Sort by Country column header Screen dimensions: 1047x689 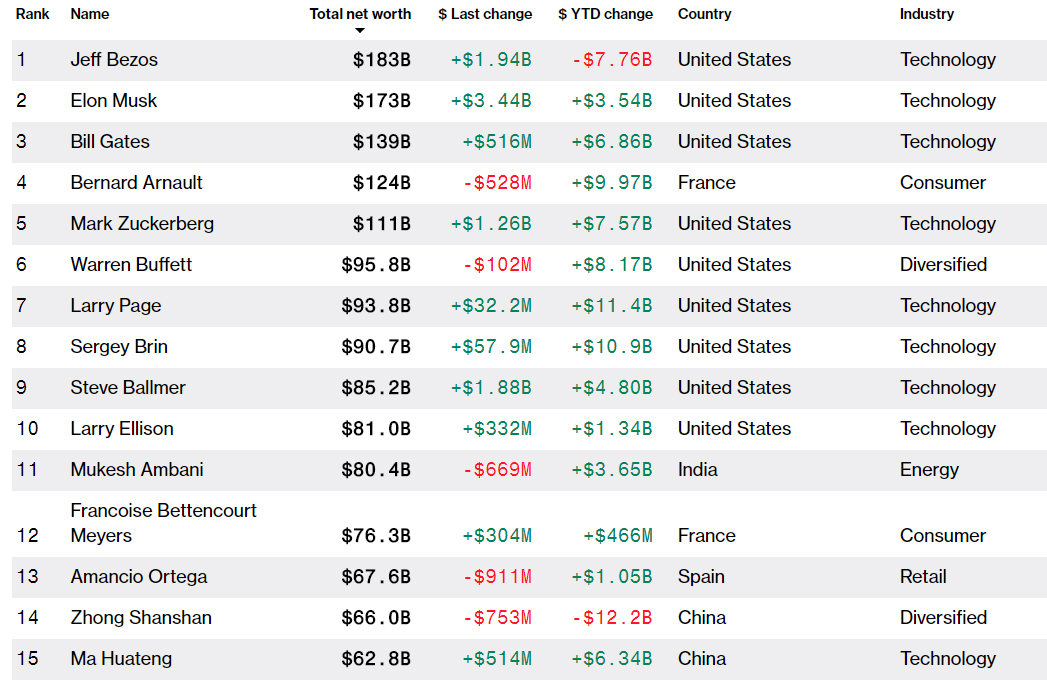point(704,14)
